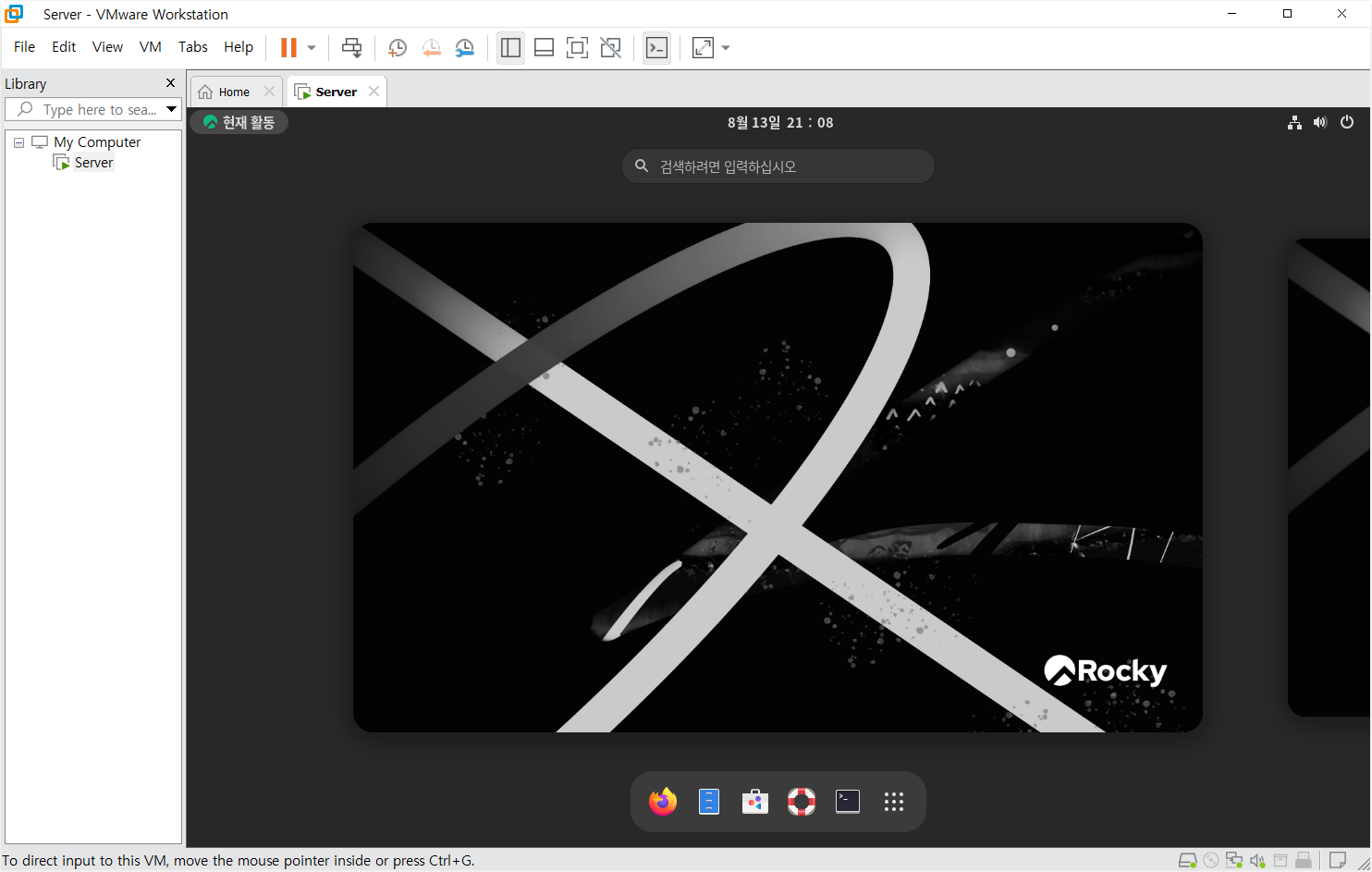This screenshot has height=872, width=1372.
Task: Toggle the console view button
Action: tap(656, 47)
